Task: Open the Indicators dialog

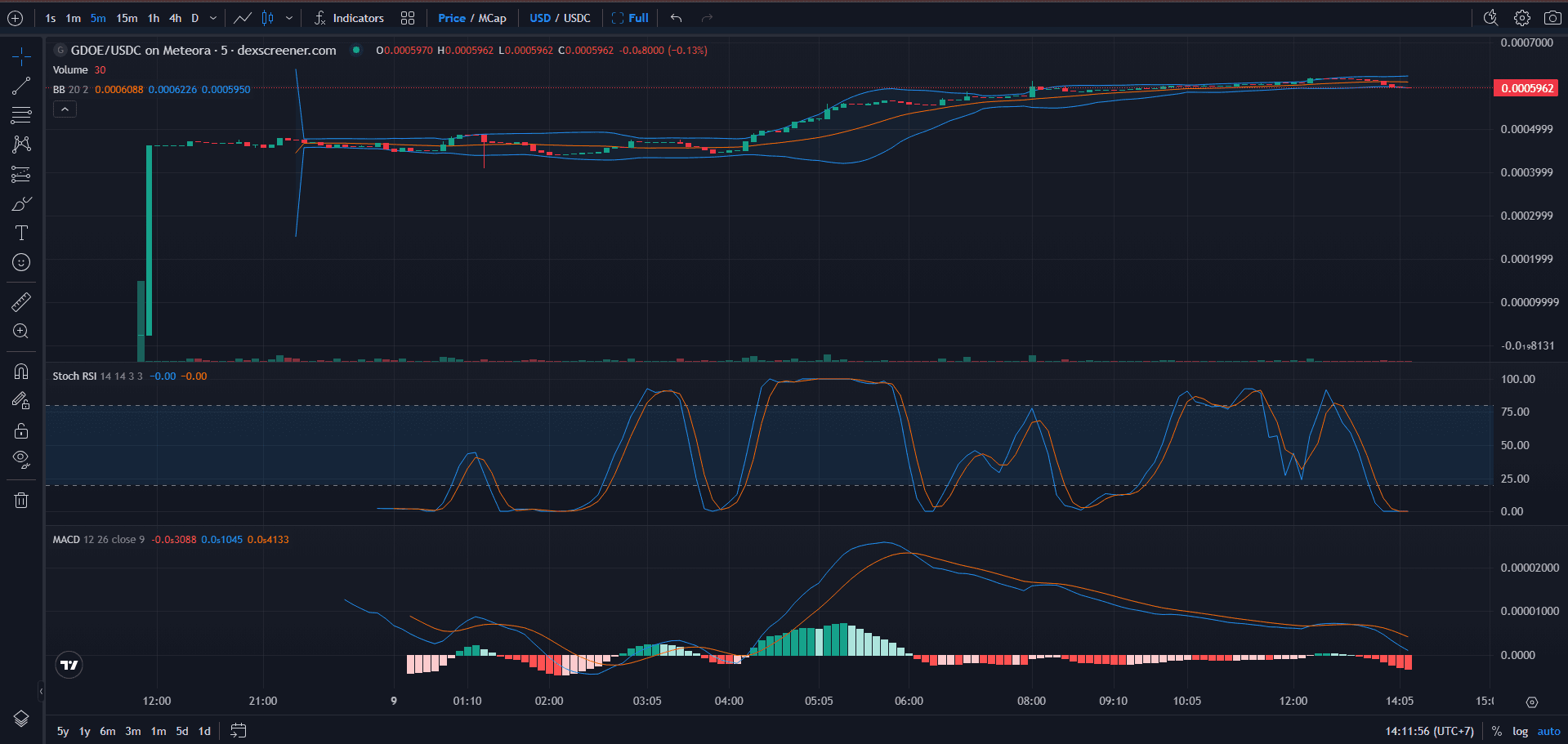Action: (x=357, y=17)
